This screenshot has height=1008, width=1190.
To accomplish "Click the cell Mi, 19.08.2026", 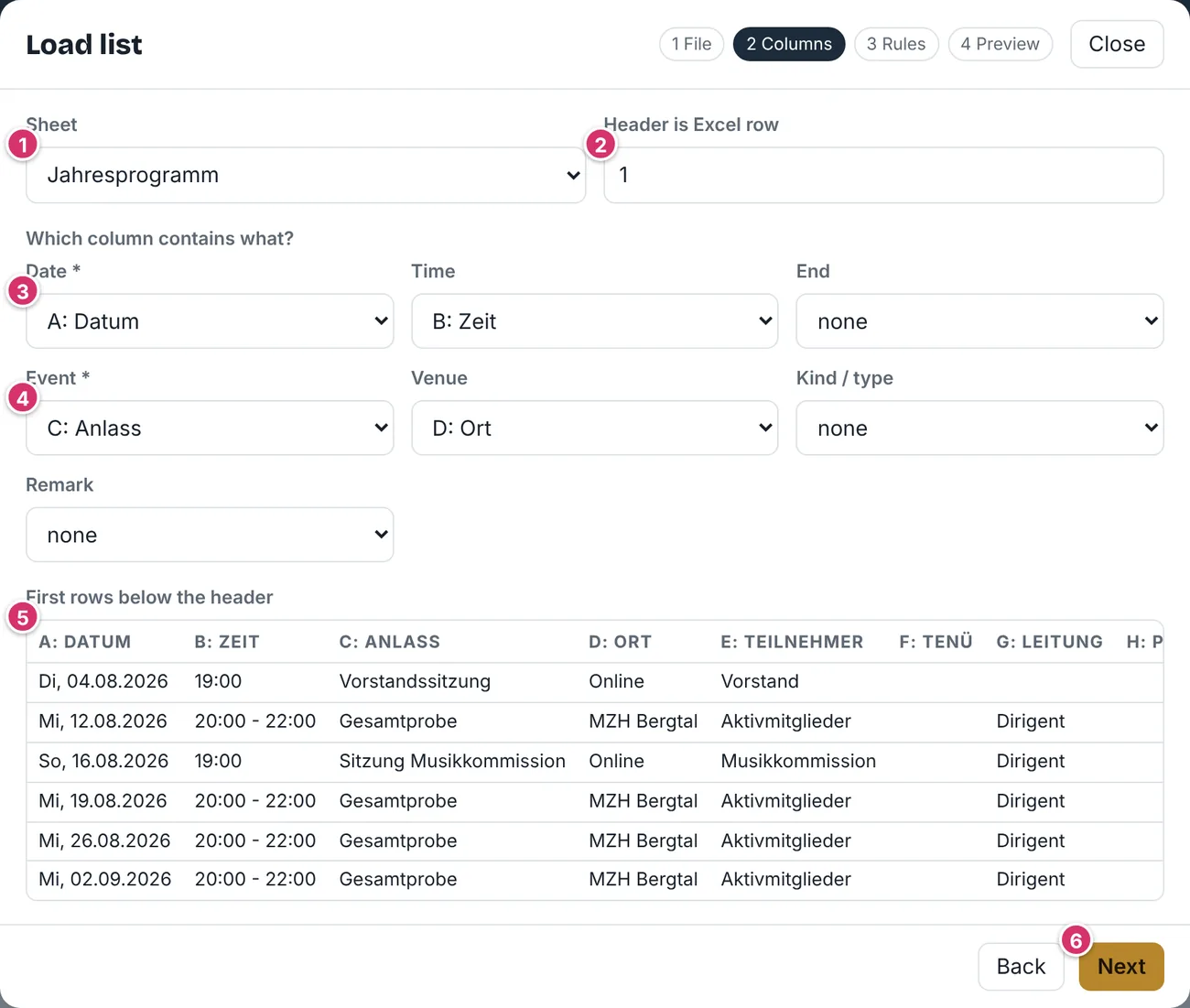I will (x=103, y=801).
